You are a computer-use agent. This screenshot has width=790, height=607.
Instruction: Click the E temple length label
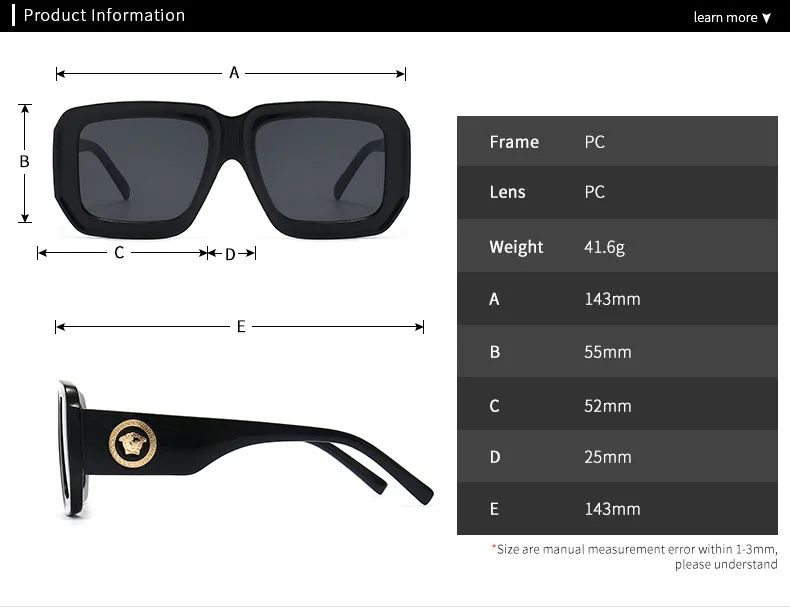[x=241, y=326]
